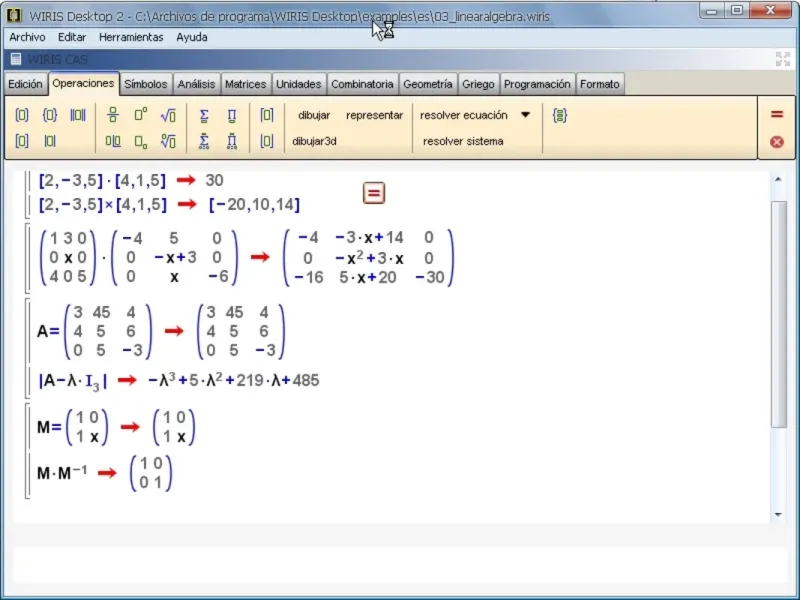Open the resolver ecuación dropdown arrow
The width and height of the screenshot is (800, 600).
(526, 115)
